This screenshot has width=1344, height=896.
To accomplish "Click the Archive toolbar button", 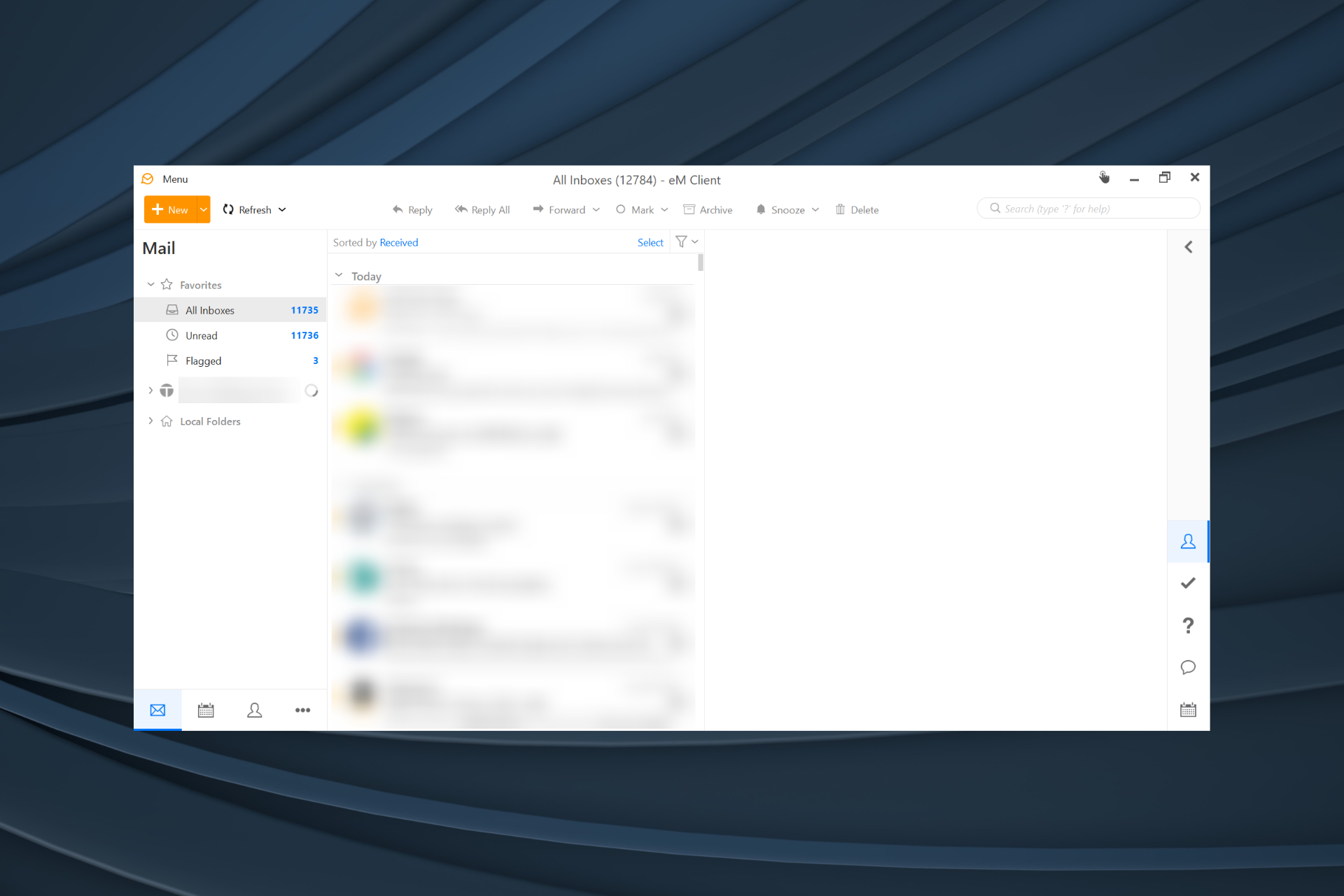I will pos(708,209).
